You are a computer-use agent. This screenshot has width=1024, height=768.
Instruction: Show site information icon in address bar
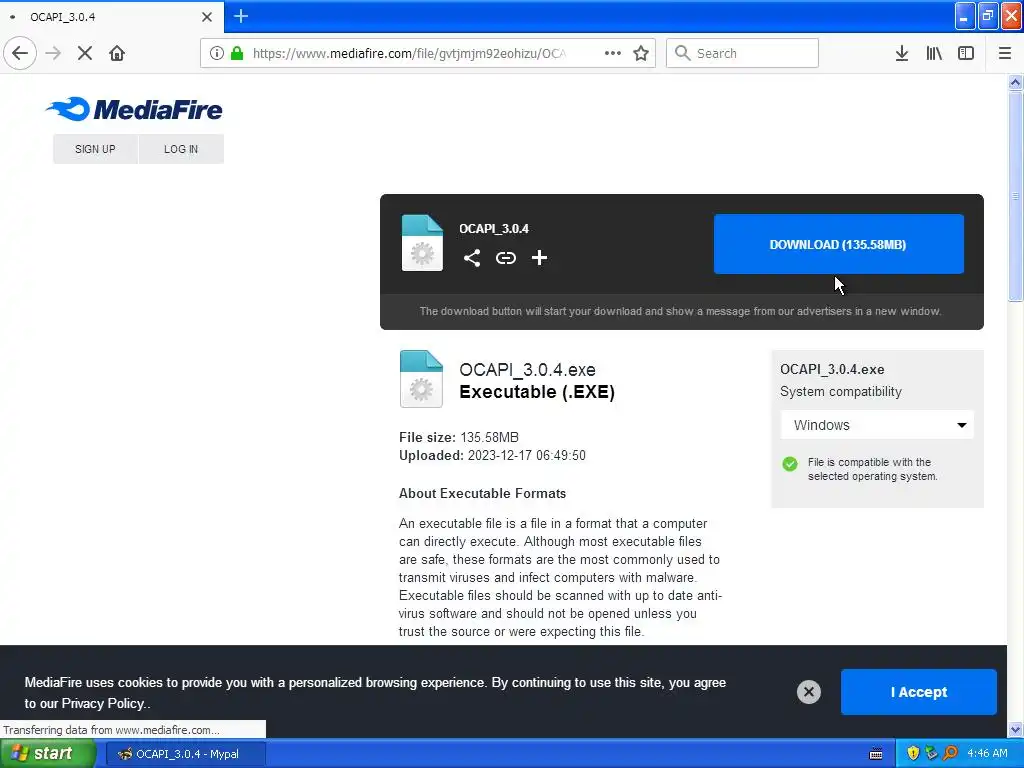coord(217,53)
